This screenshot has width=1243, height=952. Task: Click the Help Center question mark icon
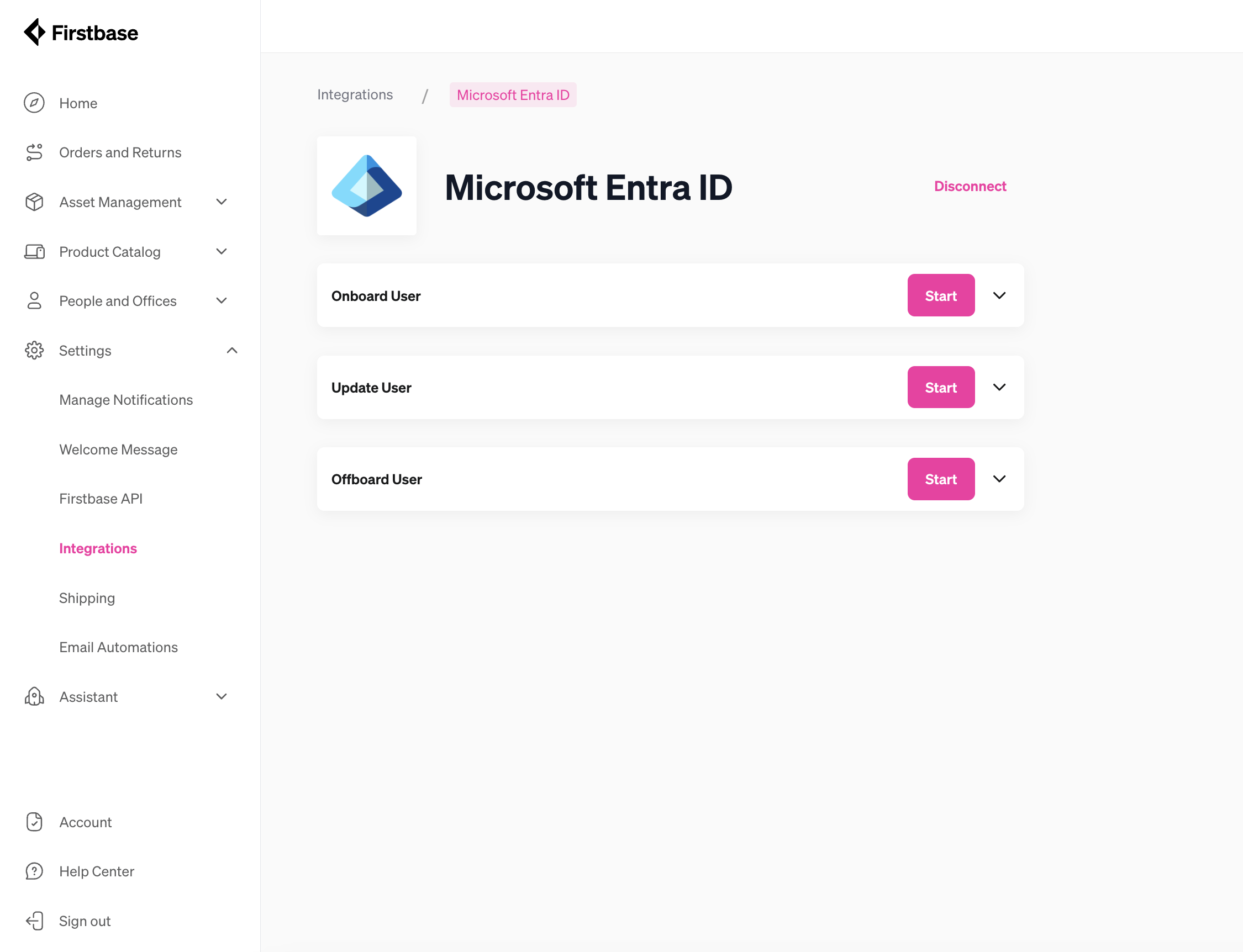click(x=34, y=871)
